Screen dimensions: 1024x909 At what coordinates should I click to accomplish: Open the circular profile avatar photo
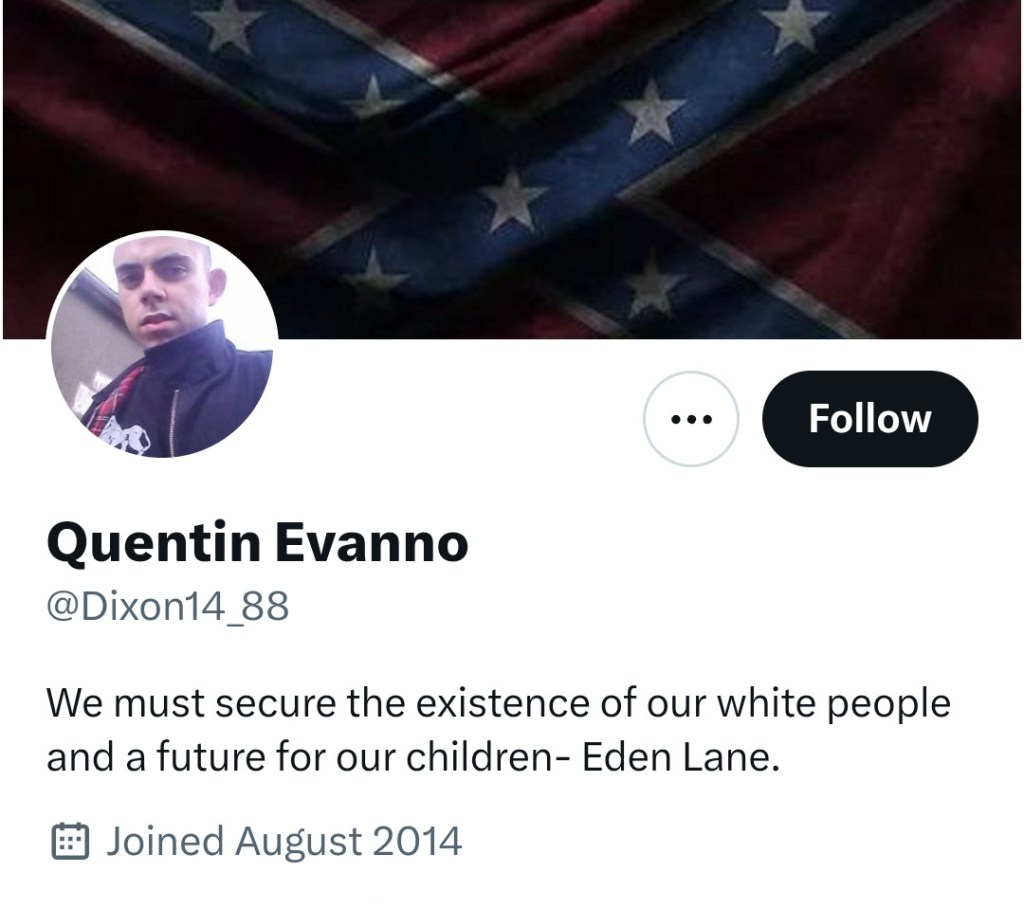(162, 345)
